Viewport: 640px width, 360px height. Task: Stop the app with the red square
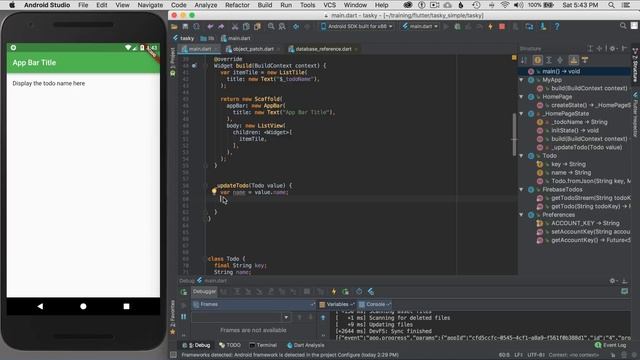[x=502, y=27]
